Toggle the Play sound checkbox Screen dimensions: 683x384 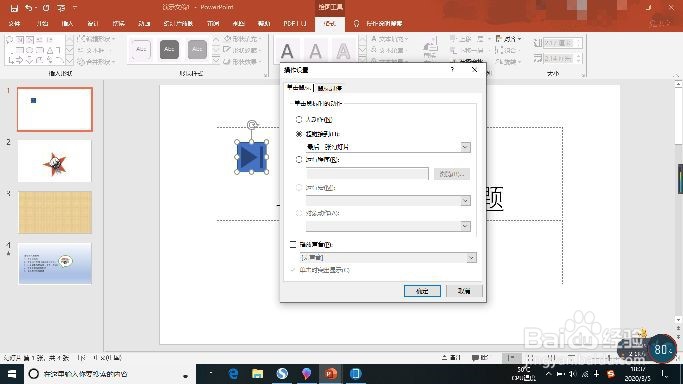tap(293, 245)
